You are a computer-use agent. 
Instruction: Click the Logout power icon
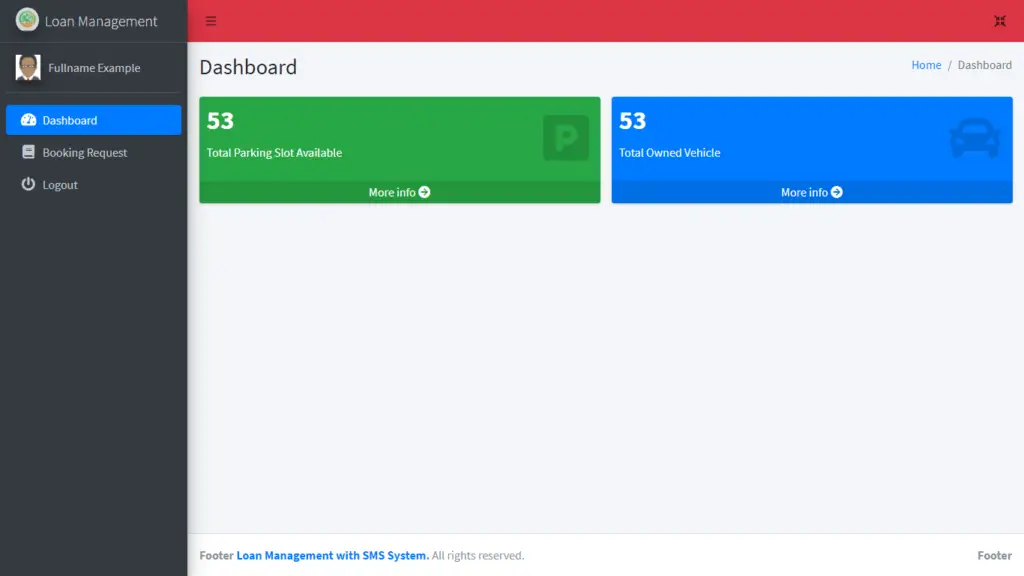coord(28,185)
